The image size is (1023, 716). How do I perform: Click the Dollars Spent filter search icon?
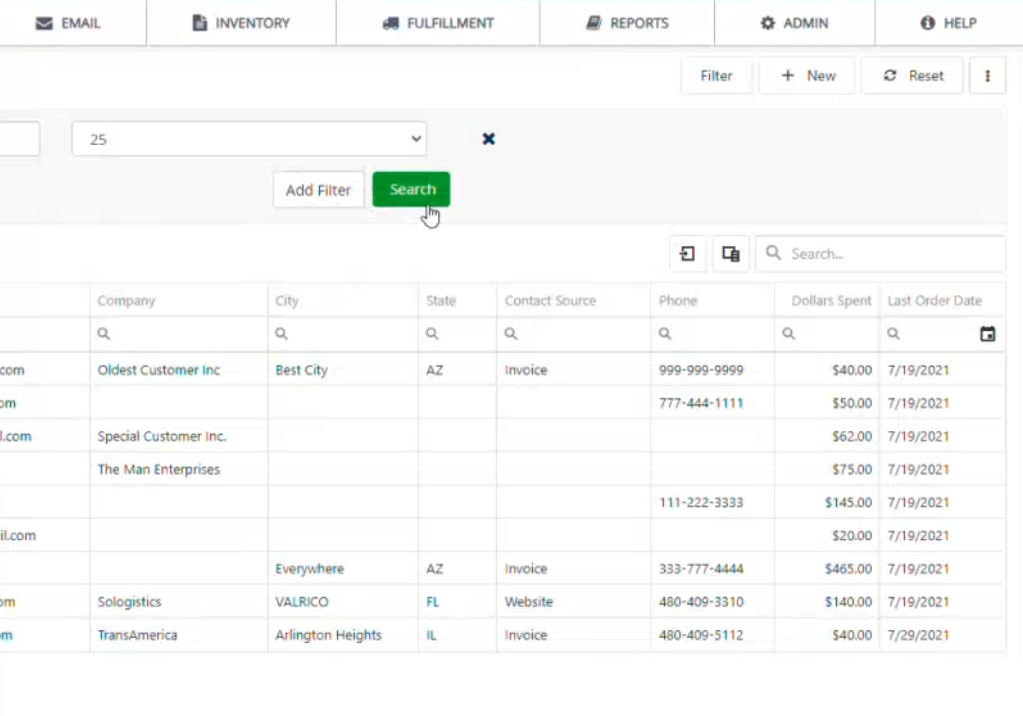click(x=789, y=334)
